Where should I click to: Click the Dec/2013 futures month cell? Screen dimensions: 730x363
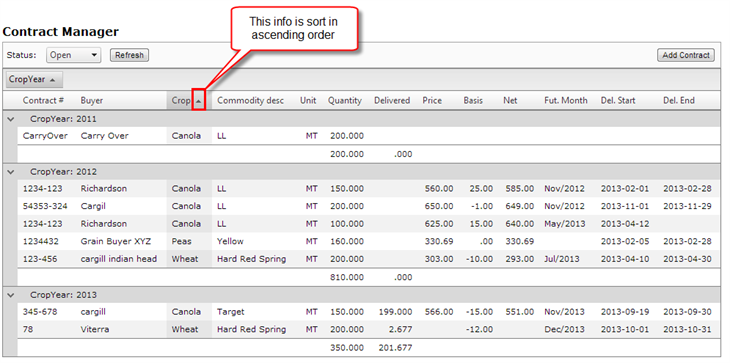pyautogui.click(x=564, y=329)
